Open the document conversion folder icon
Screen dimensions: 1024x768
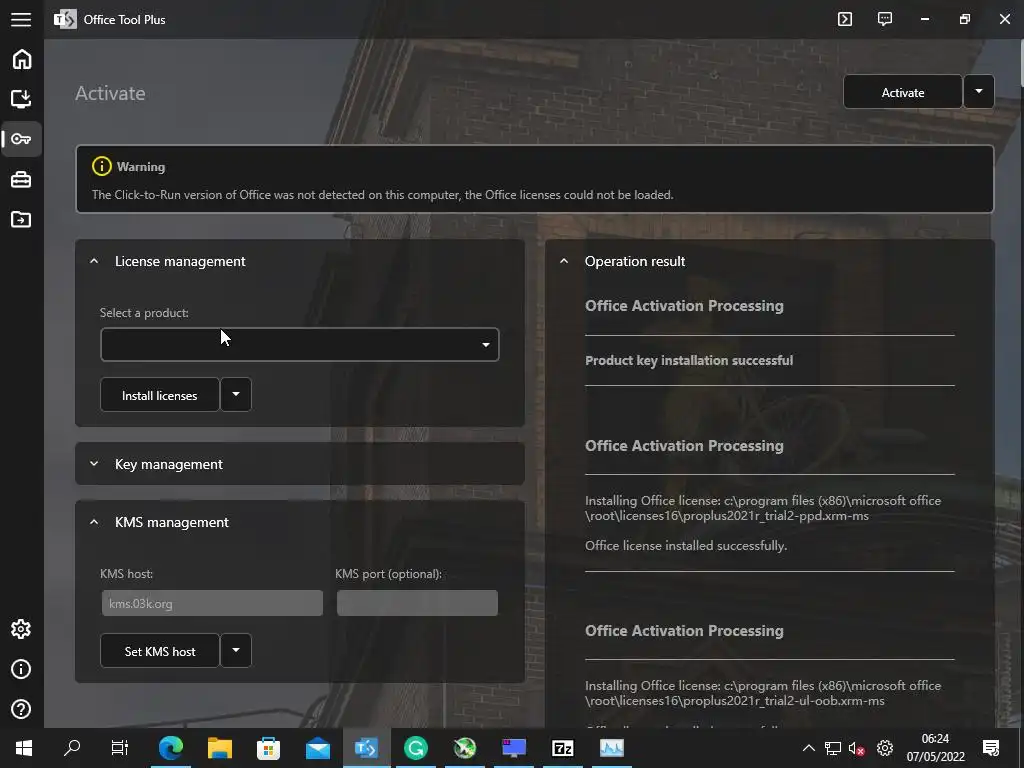pos(21,219)
